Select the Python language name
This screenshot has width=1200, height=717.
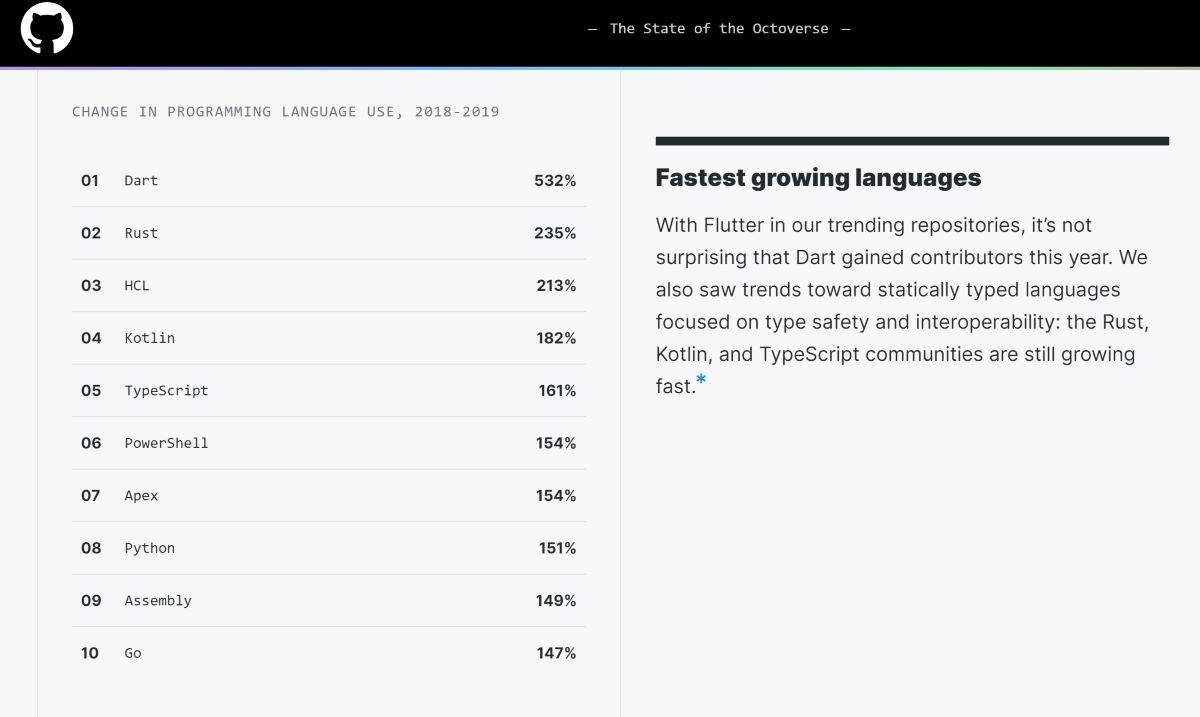pos(150,548)
